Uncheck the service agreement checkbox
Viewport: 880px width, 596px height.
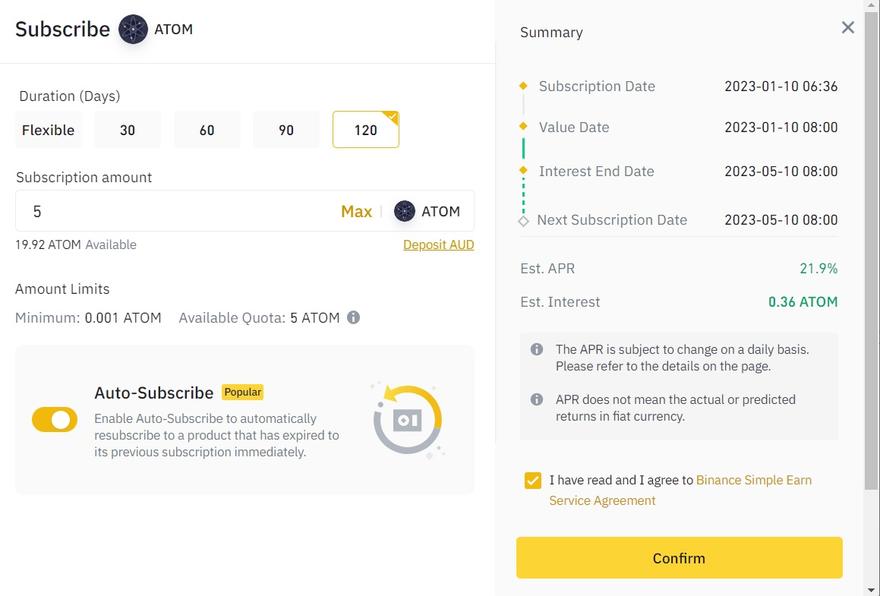tap(533, 481)
